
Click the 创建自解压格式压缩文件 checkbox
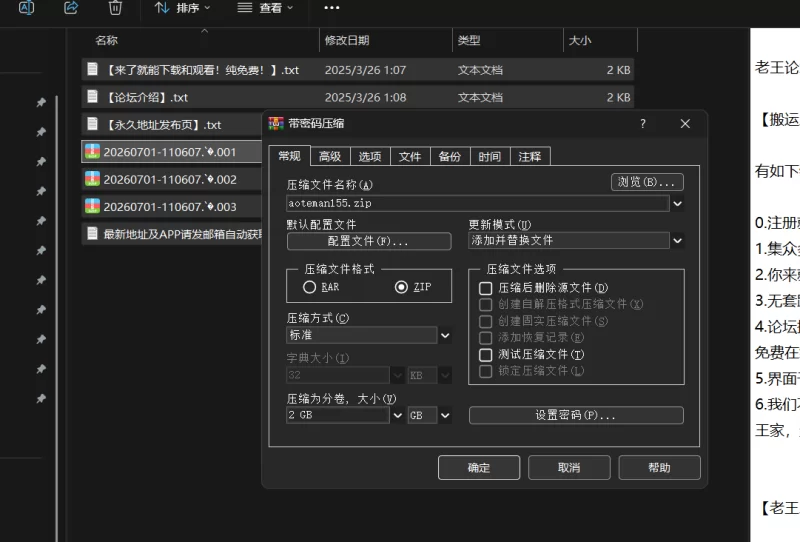point(485,305)
